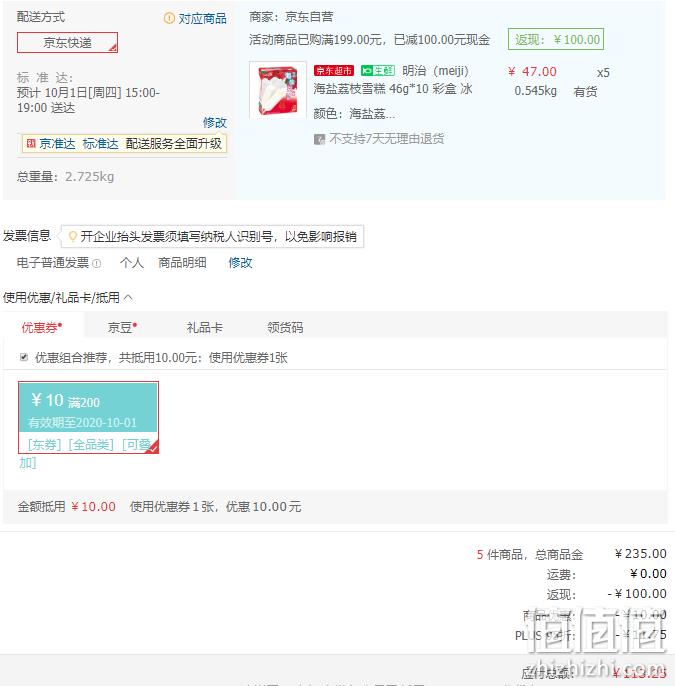
Task: Click 修改 for invoice information
Action: (x=240, y=262)
